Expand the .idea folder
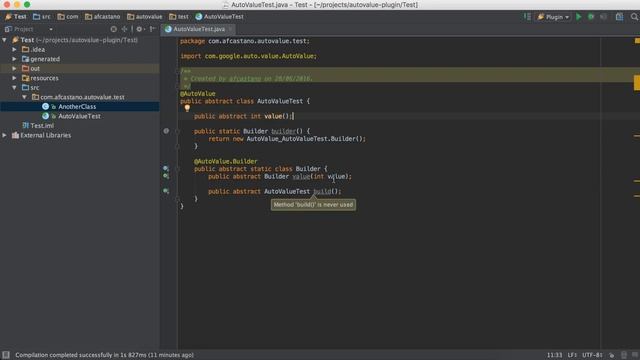Screen dimensions: 640x360 pos(14,49)
